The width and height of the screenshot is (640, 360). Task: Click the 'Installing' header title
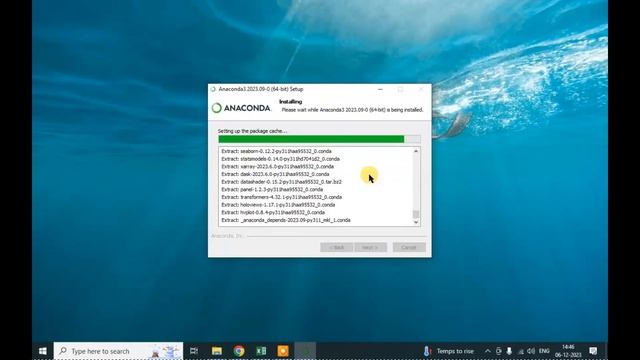pos(291,102)
